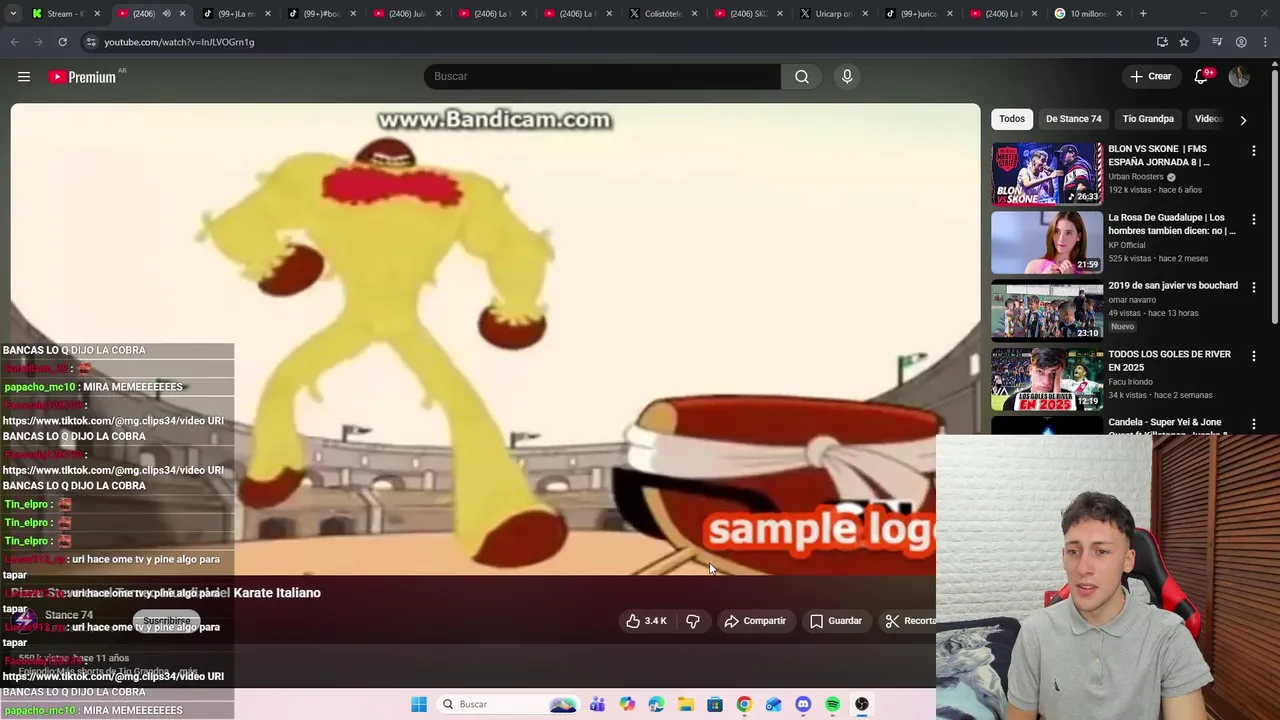The image size is (1280, 720).
Task: Open Chrome profile icon
Action: 1241,42
